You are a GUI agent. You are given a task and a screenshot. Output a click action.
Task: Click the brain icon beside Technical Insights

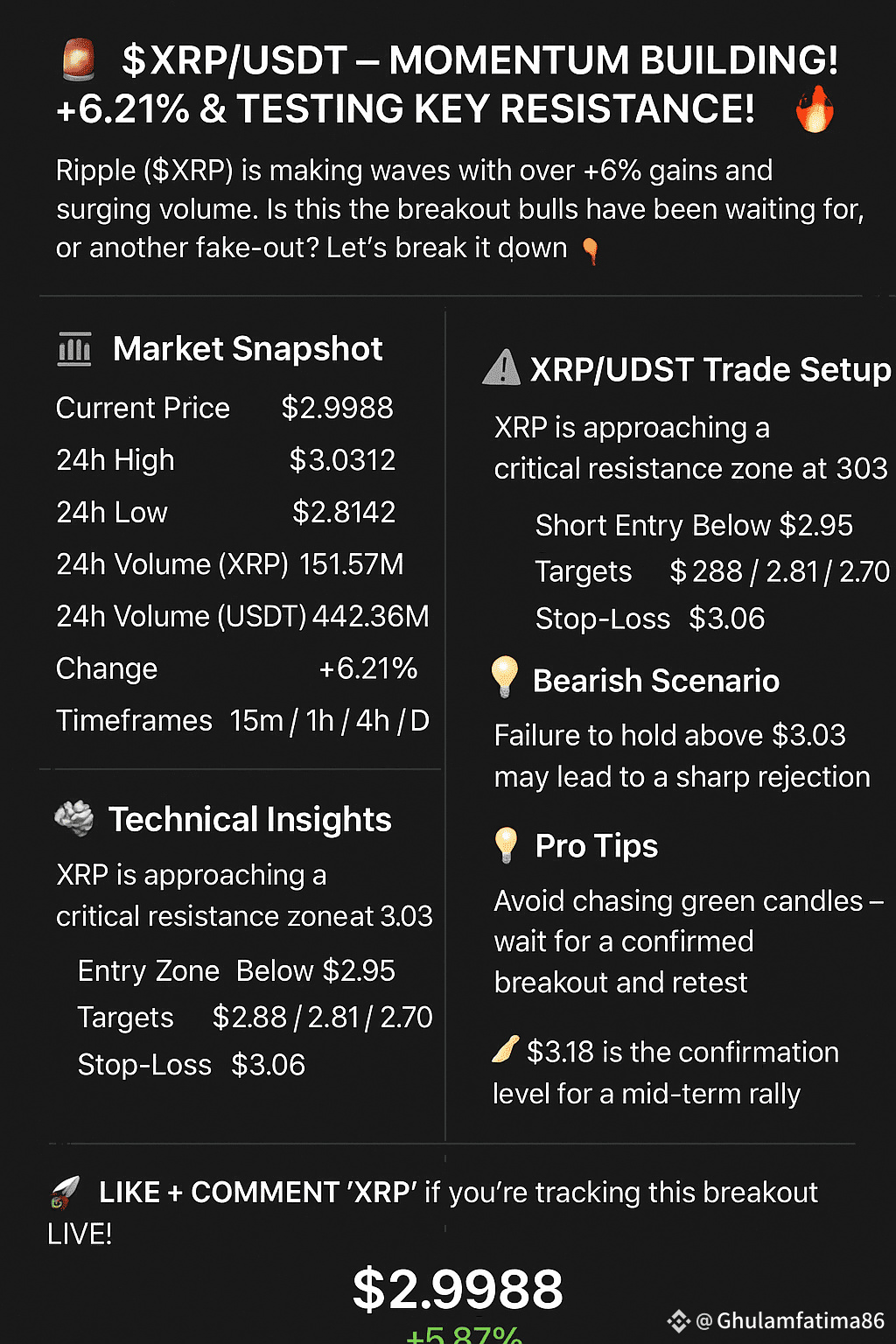(73, 819)
